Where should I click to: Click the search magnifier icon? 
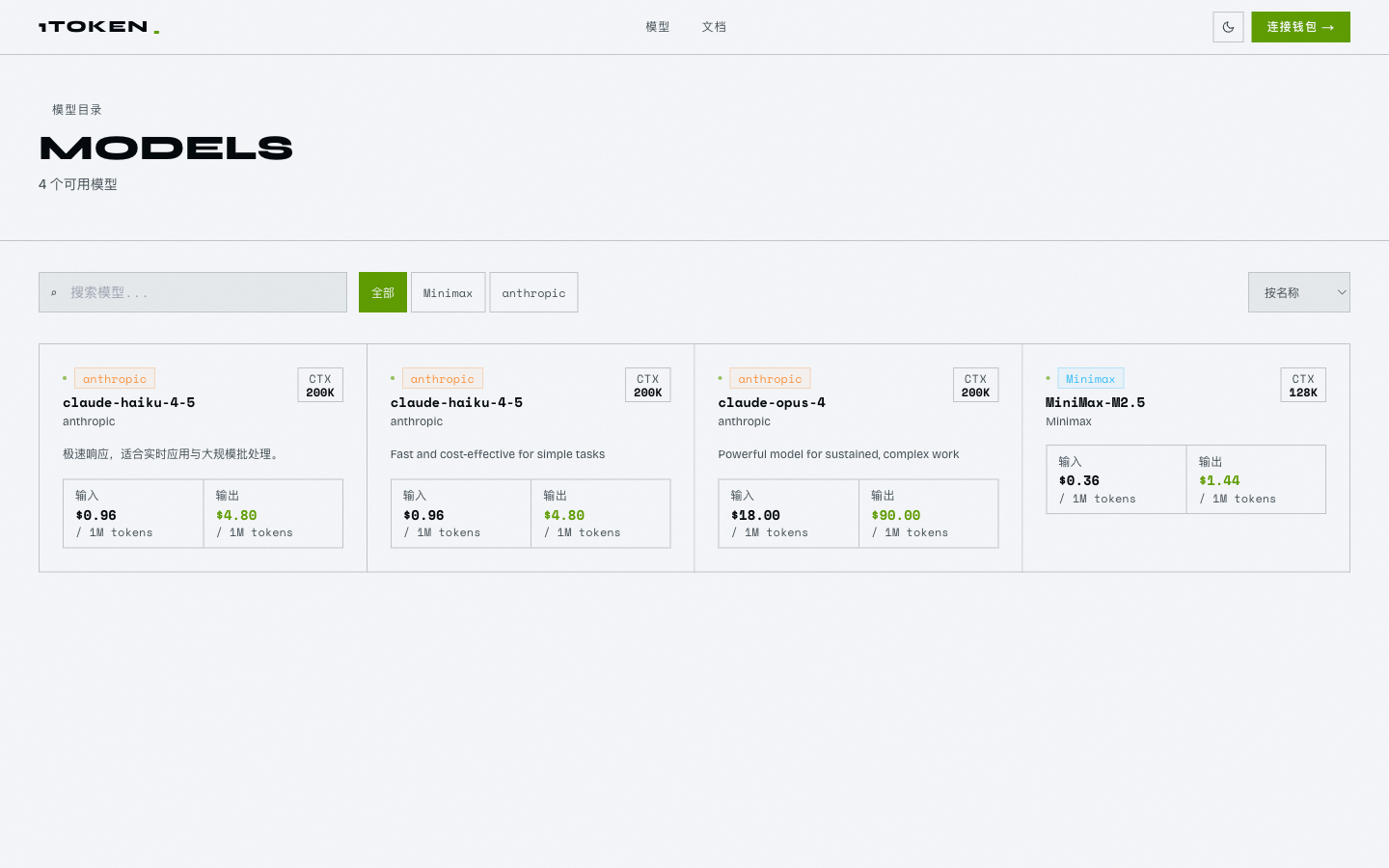click(54, 291)
